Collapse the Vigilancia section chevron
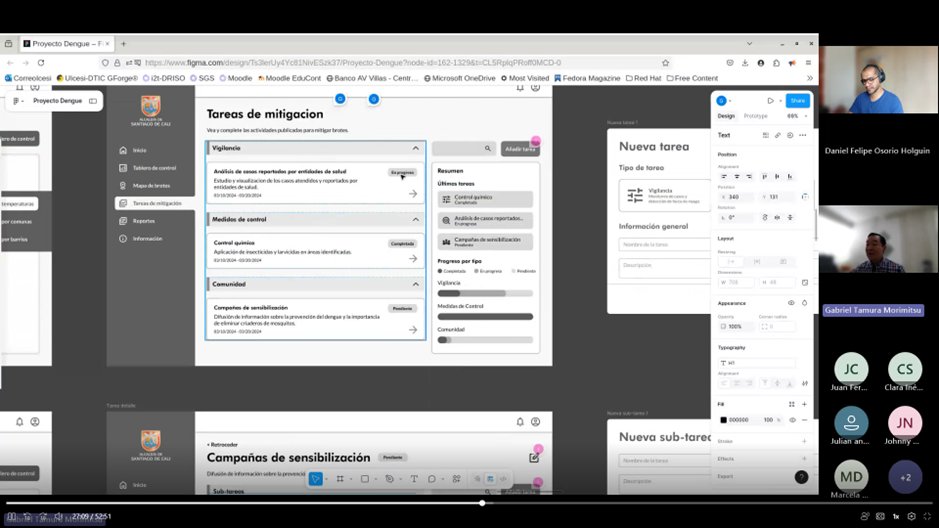 point(416,149)
